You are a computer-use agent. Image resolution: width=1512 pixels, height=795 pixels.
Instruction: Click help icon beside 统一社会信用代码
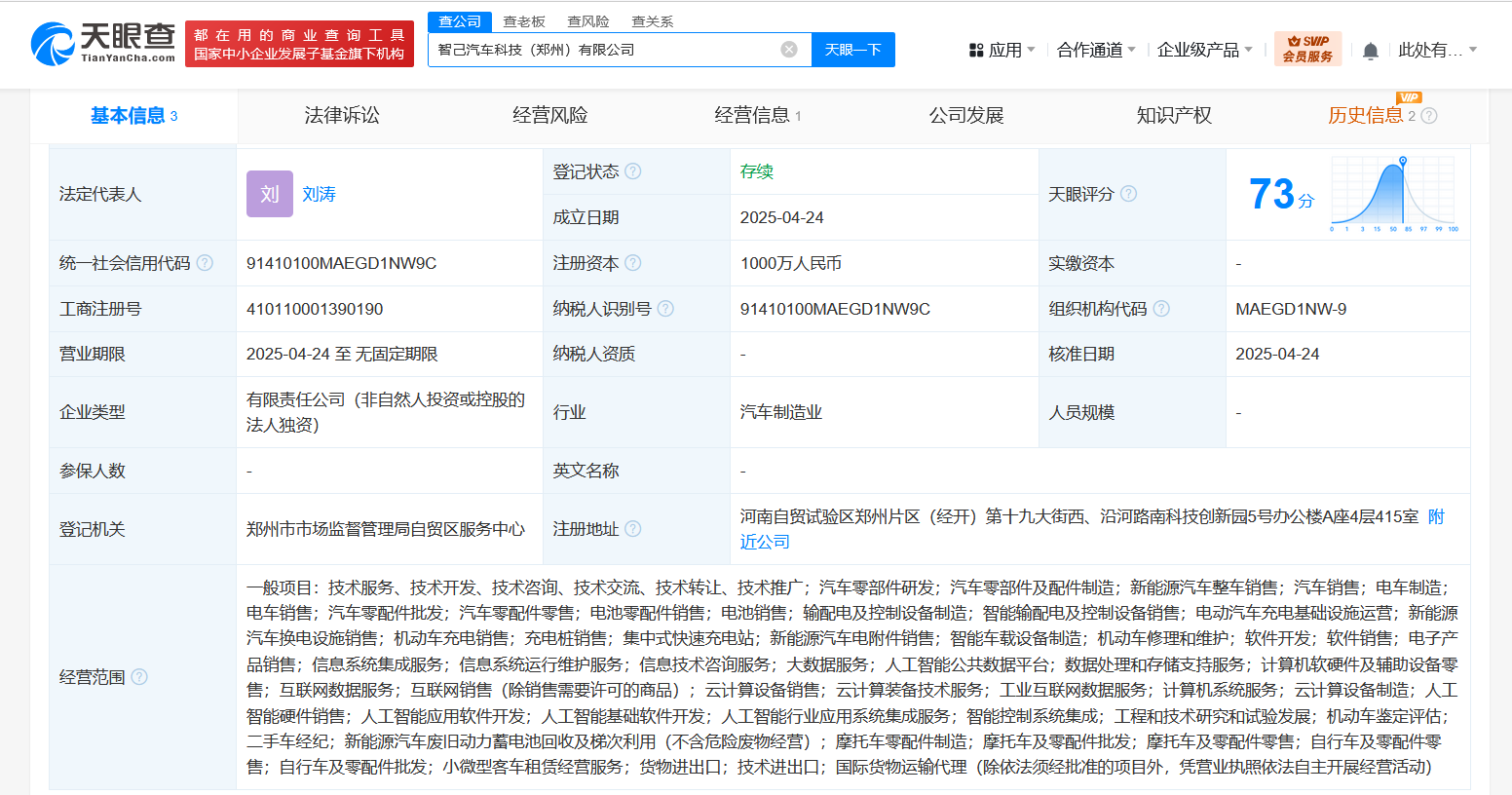click(x=205, y=263)
